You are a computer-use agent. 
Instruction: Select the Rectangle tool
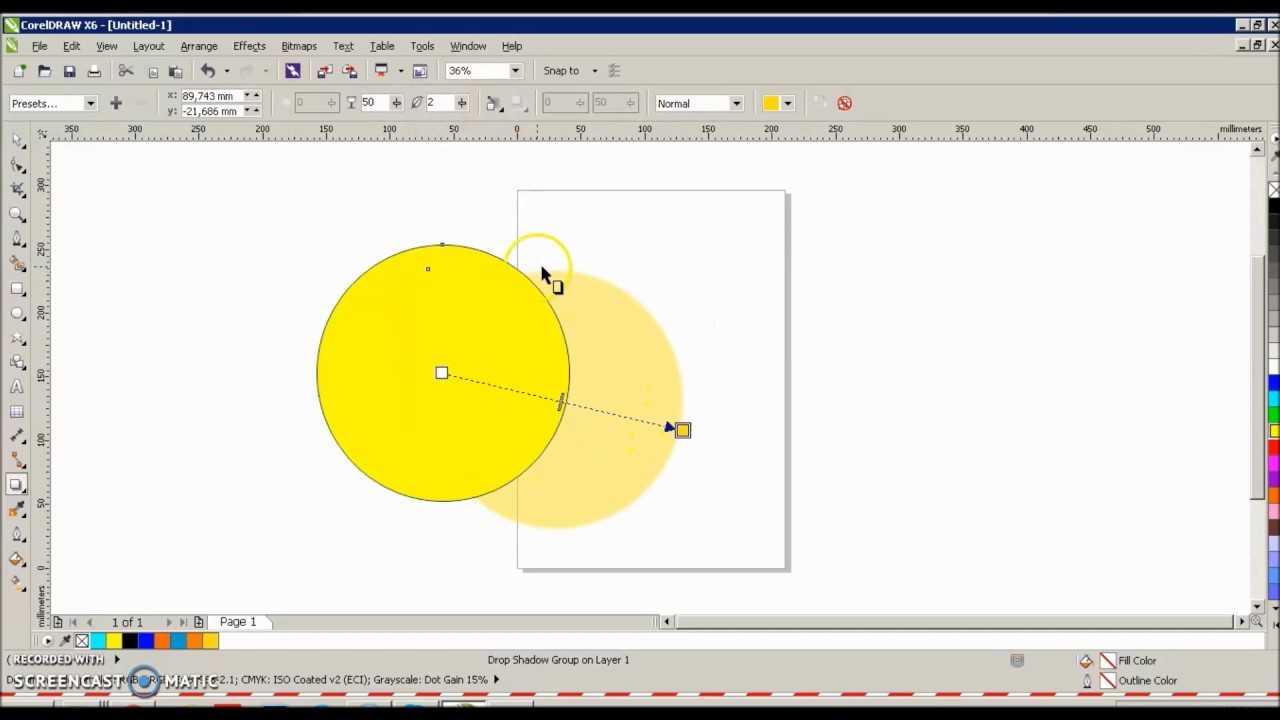tap(17, 289)
